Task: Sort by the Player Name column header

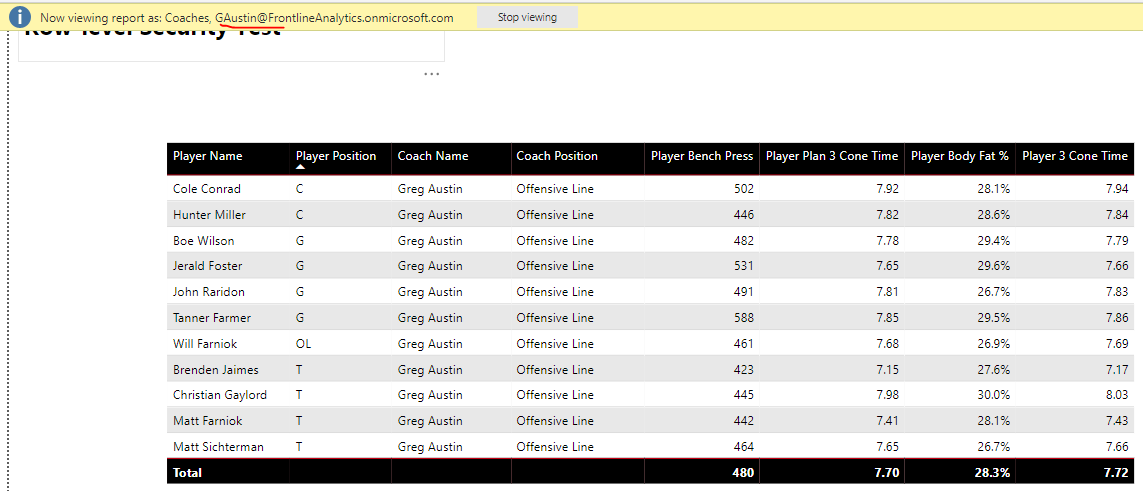Action: click(208, 156)
